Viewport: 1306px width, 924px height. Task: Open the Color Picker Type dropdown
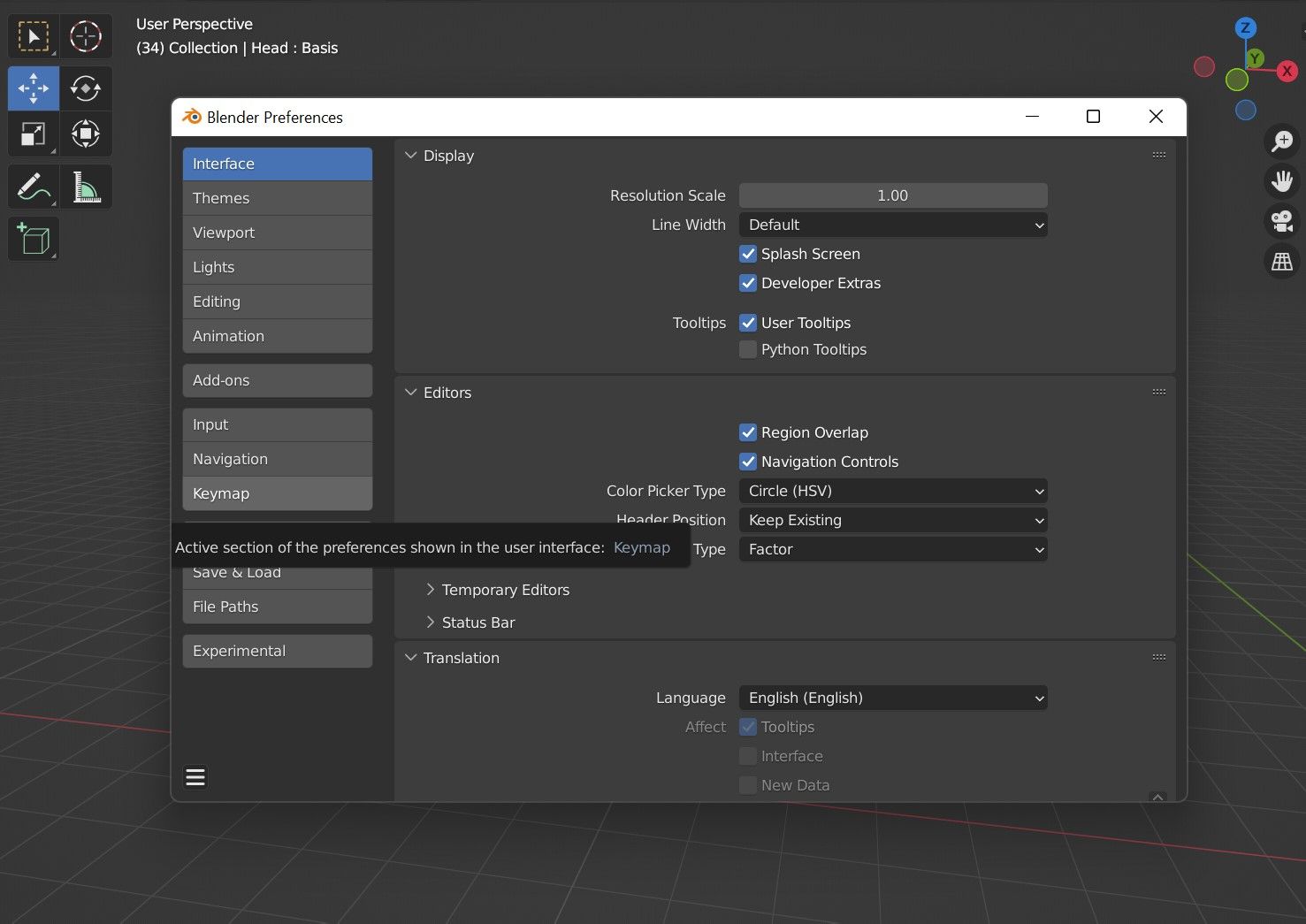coord(892,491)
